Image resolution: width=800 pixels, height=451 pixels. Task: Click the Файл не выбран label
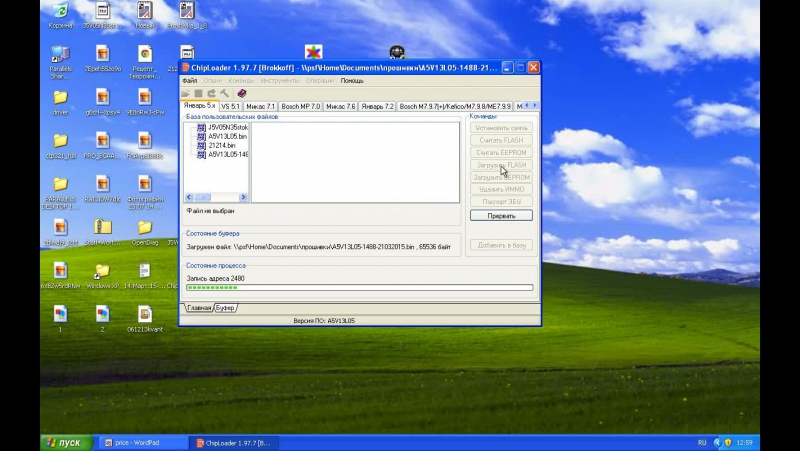pos(210,211)
